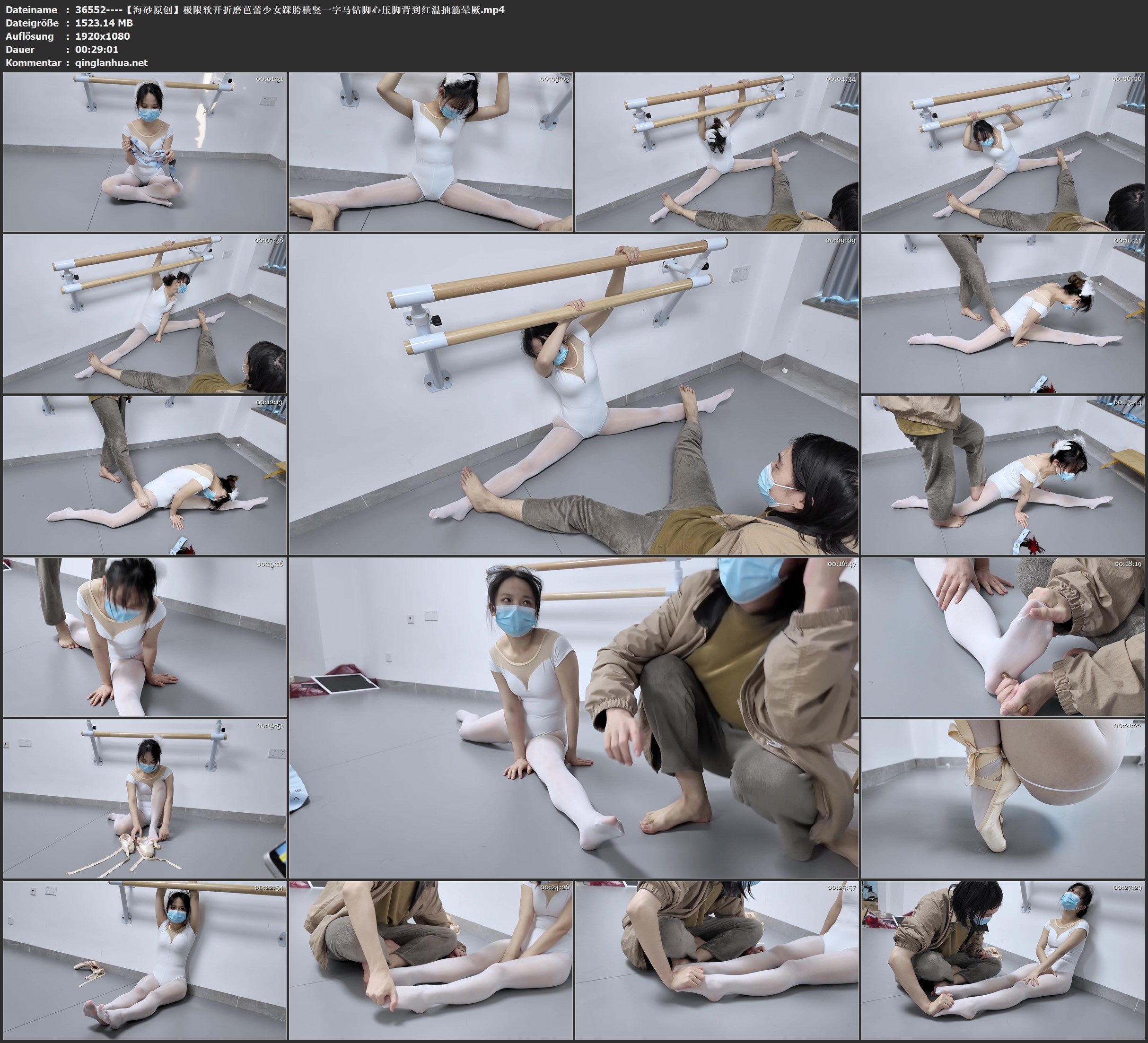Click the Dateiname .mp4 filename text
The height and width of the screenshot is (1043, 1148).
[289, 9]
